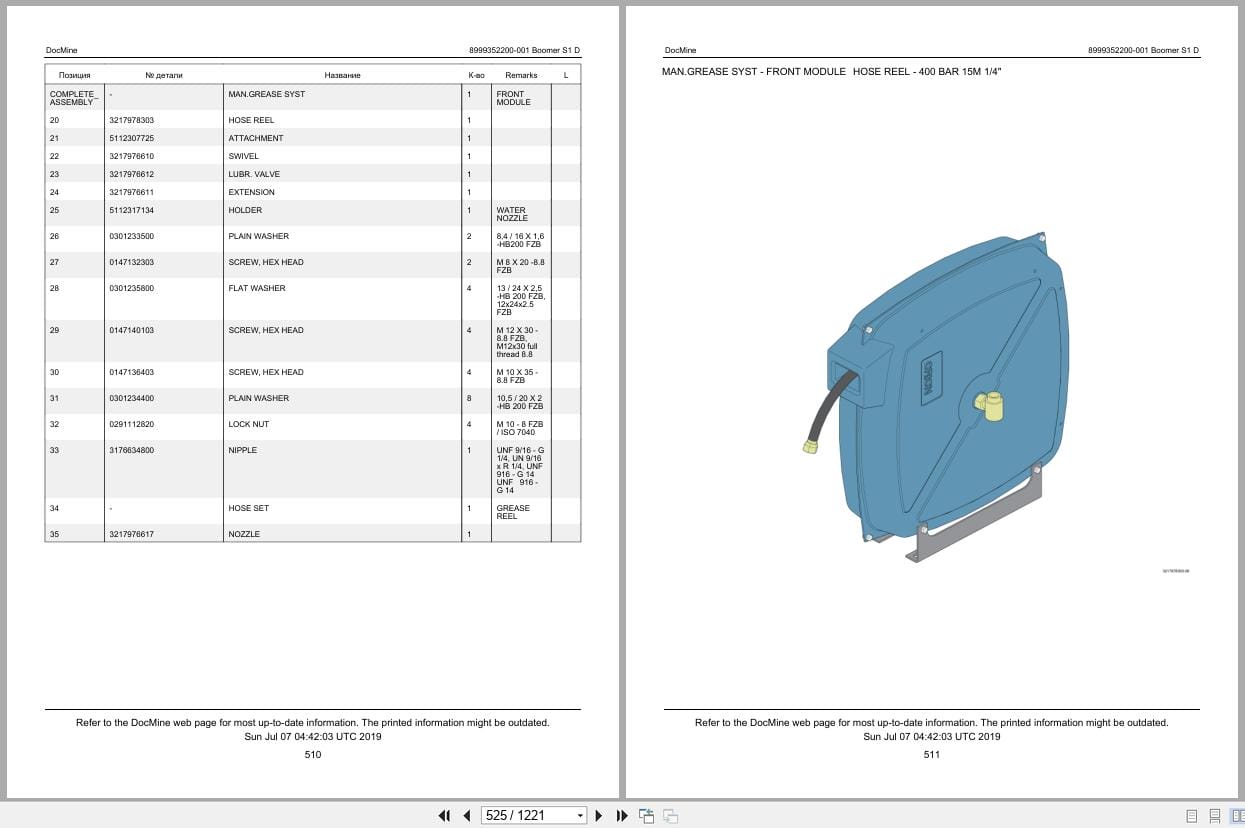The height and width of the screenshot is (828, 1245).
Task: Click the Refer to DocMine web page footer text
Action: tap(312, 722)
